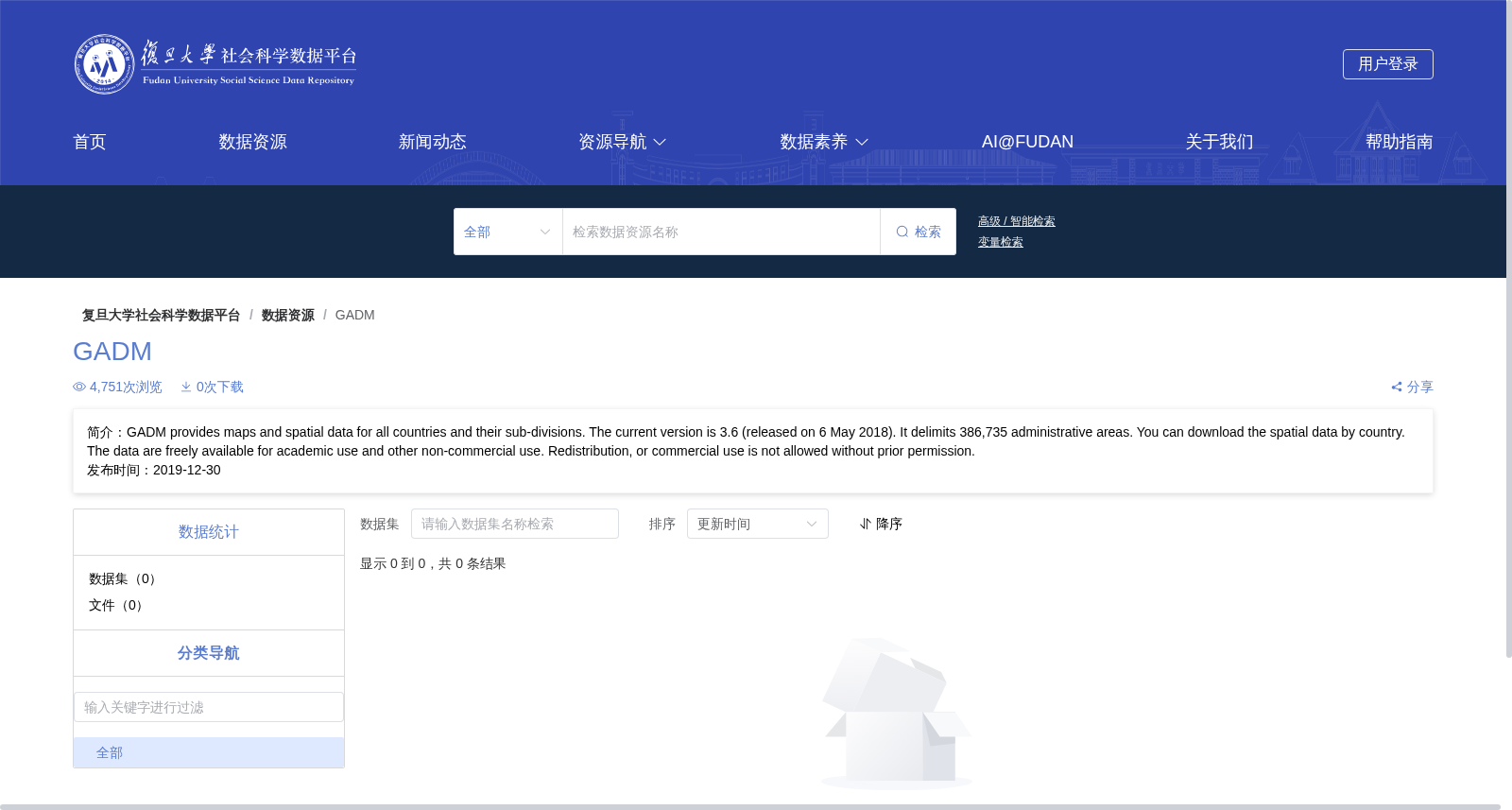Open the 高级 / 智能检索 link
The image size is (1512, 810).
click(1017, 221)
